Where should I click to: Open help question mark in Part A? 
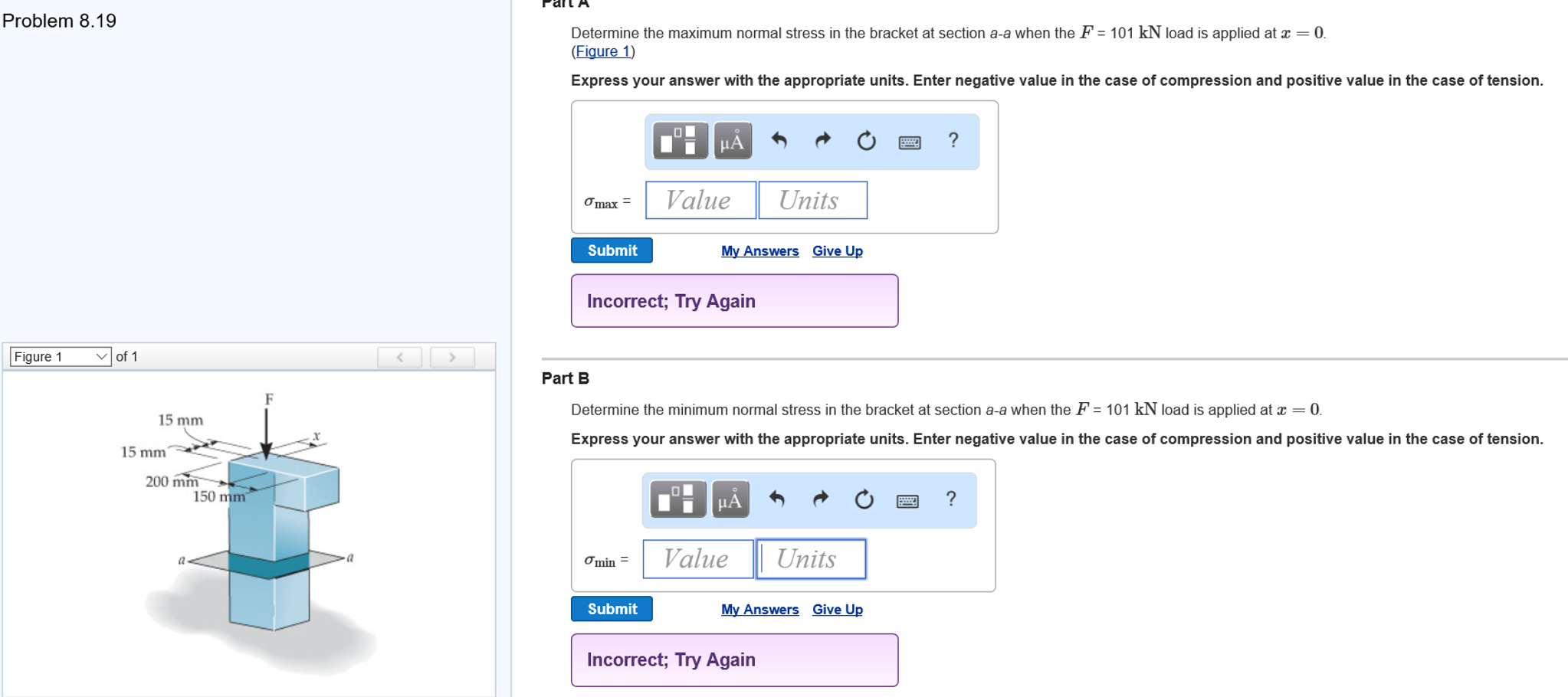click(x=953, y=140)
